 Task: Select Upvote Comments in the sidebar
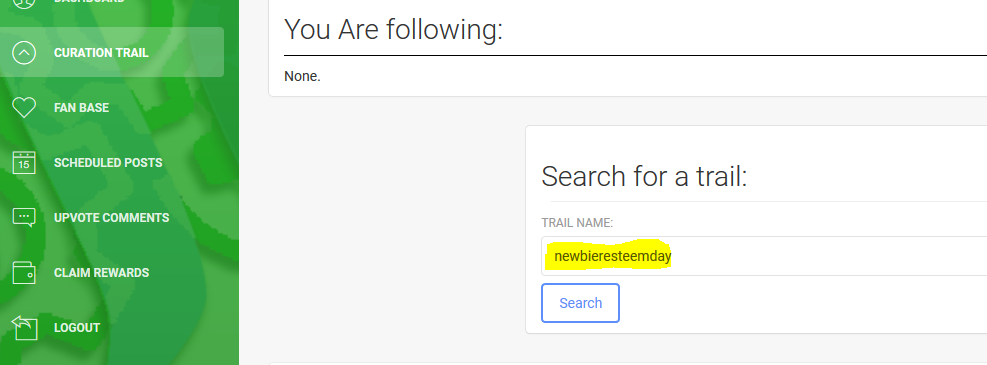[111, 218]
